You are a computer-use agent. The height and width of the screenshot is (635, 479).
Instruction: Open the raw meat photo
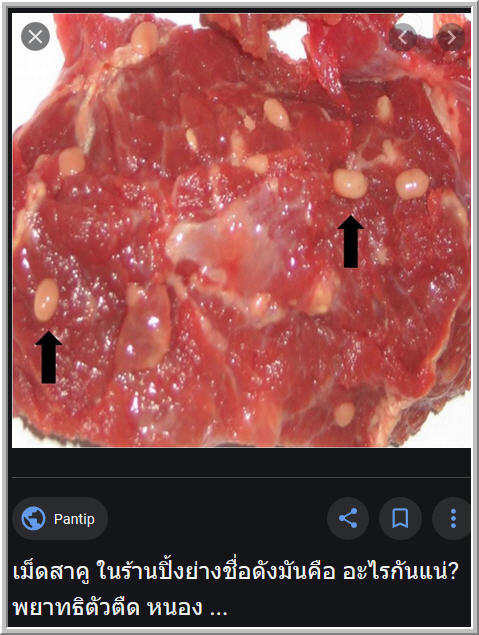coord(241,231)
